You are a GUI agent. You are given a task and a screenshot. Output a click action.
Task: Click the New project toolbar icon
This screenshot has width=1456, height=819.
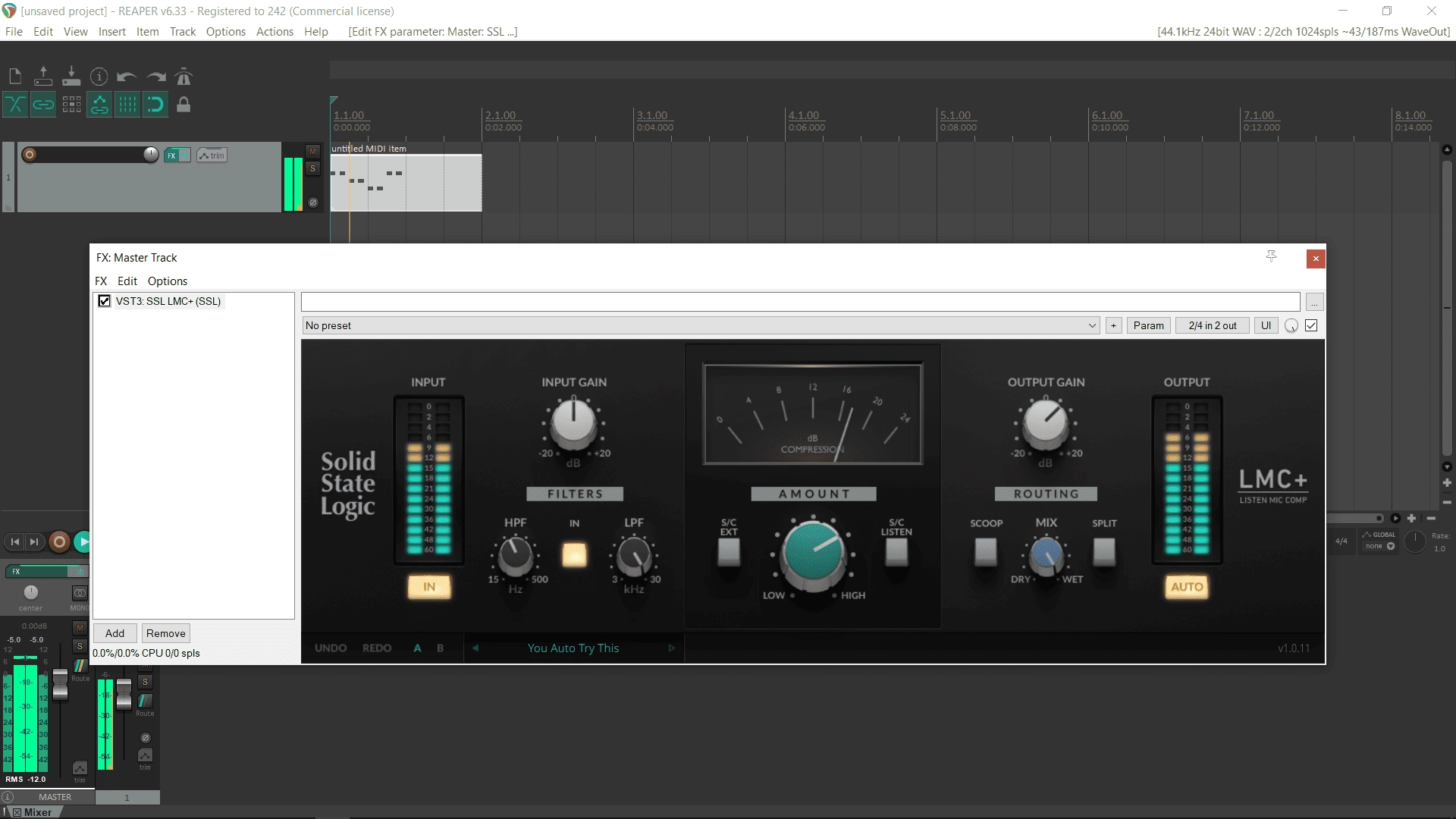click(x=15, y=77)
